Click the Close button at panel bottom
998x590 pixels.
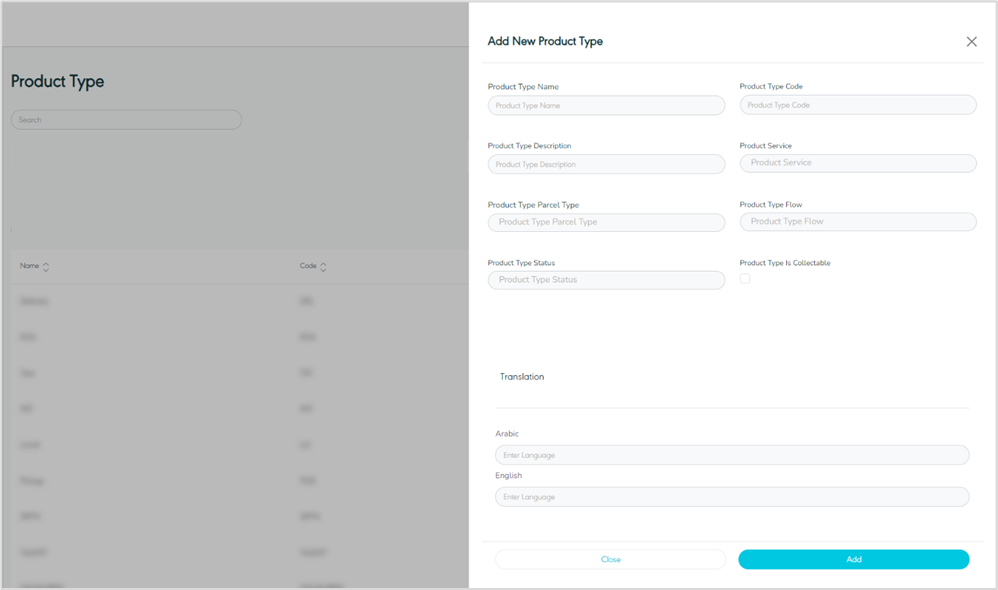tap(610, 559)
